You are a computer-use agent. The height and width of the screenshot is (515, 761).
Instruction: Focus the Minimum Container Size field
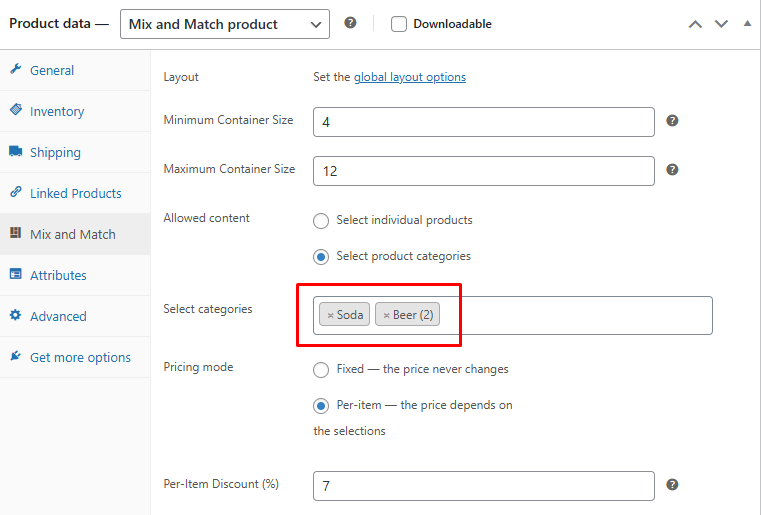tap(484, 122)
